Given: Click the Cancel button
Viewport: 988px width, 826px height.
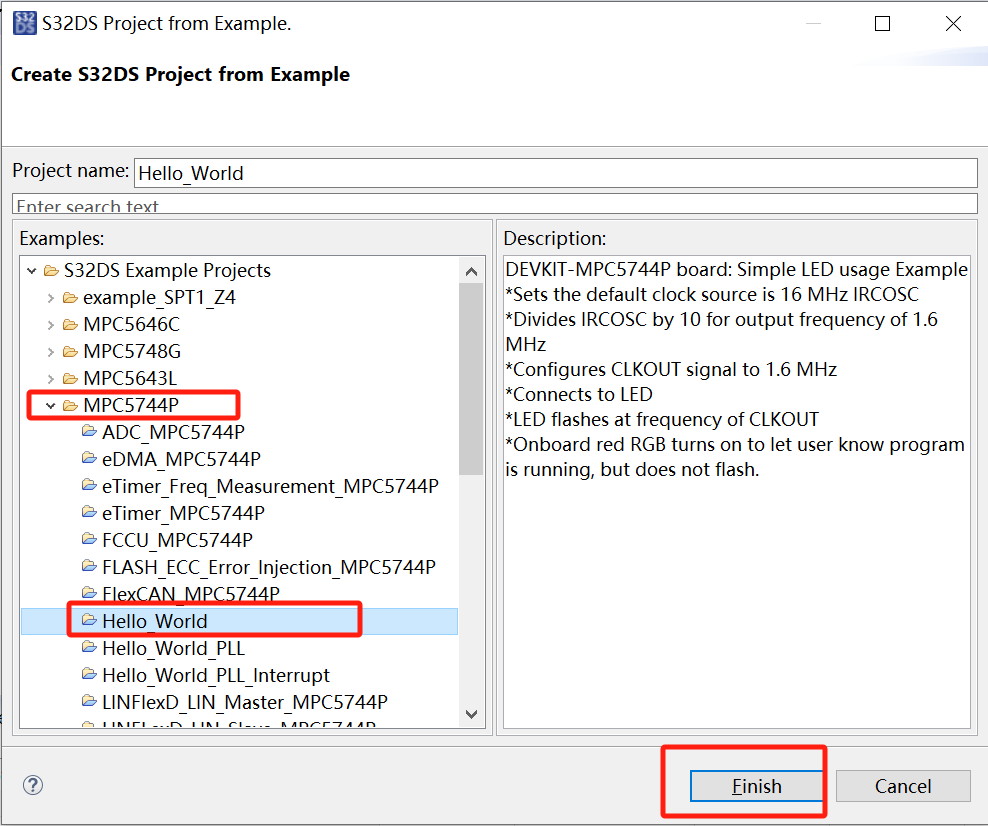Looking at the screenshot, I should (903, 786).
